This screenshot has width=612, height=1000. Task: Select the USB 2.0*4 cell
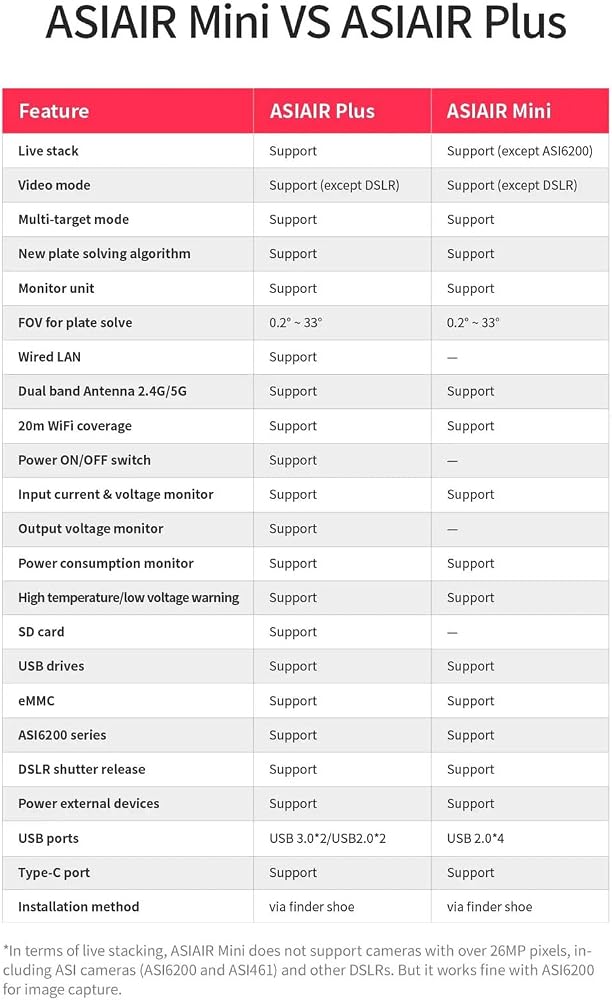(476, 839)
